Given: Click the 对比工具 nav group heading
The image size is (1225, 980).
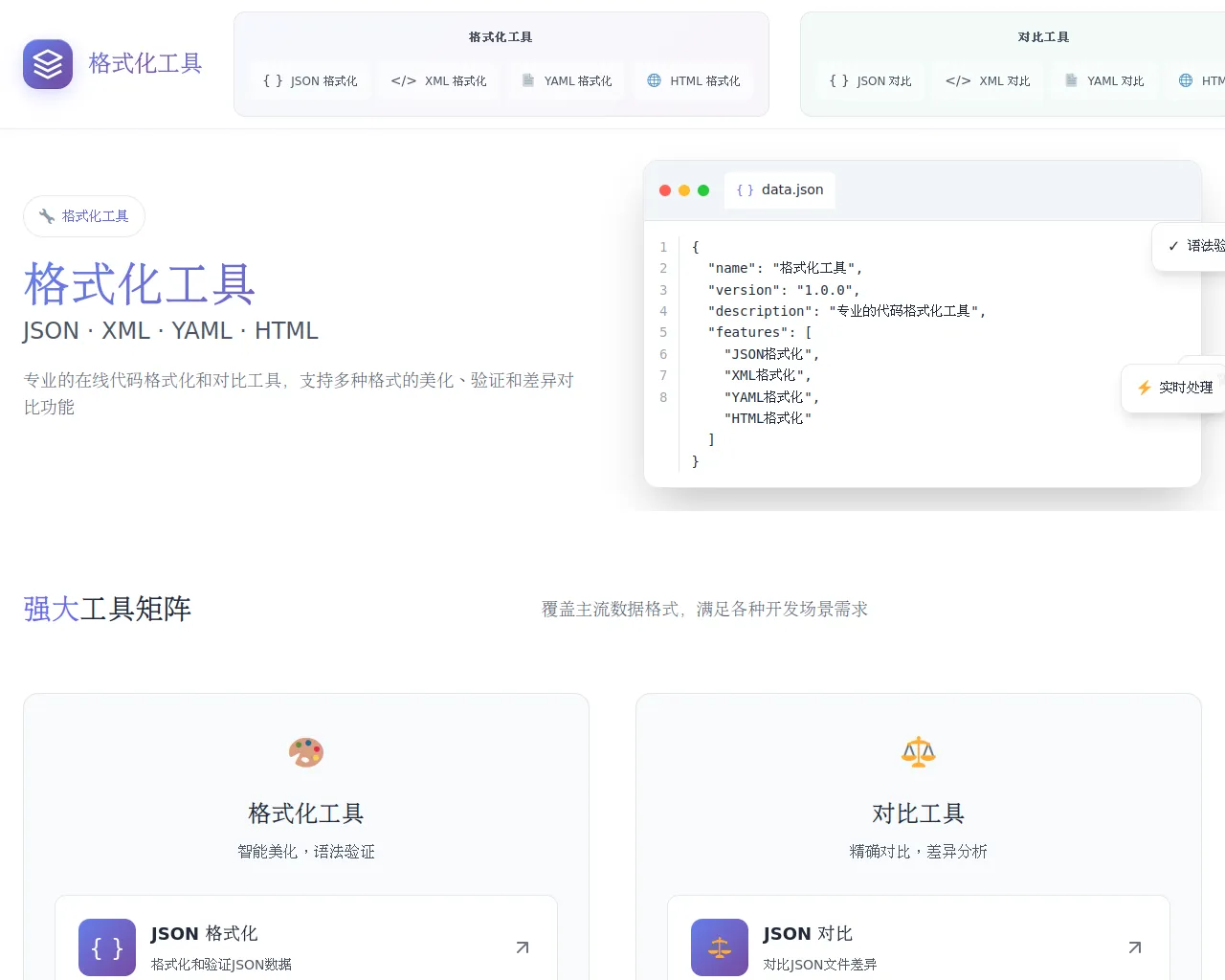Looking at the screenshot, I should coord(1044,37).
